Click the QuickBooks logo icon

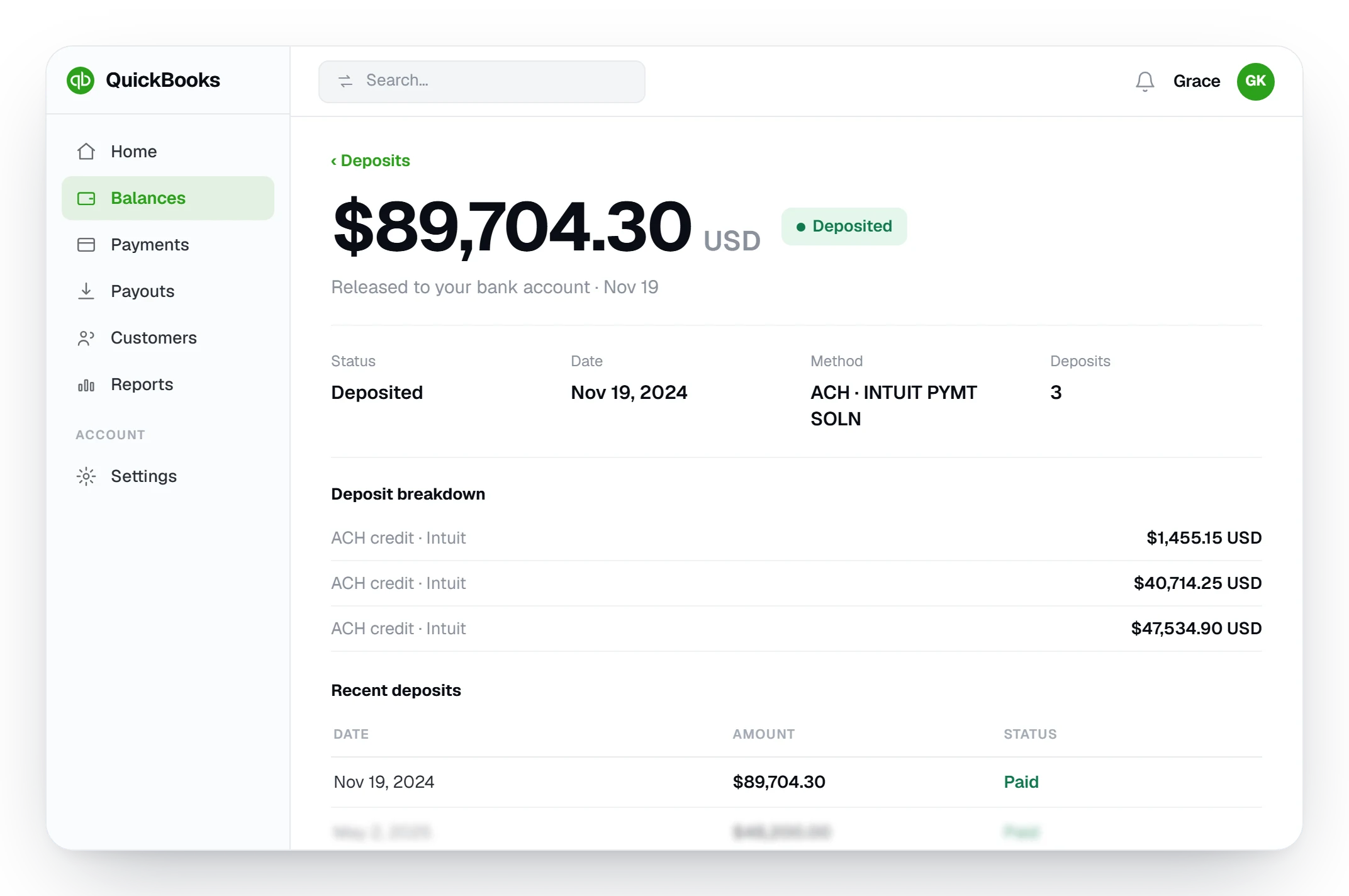click(81, 81)
